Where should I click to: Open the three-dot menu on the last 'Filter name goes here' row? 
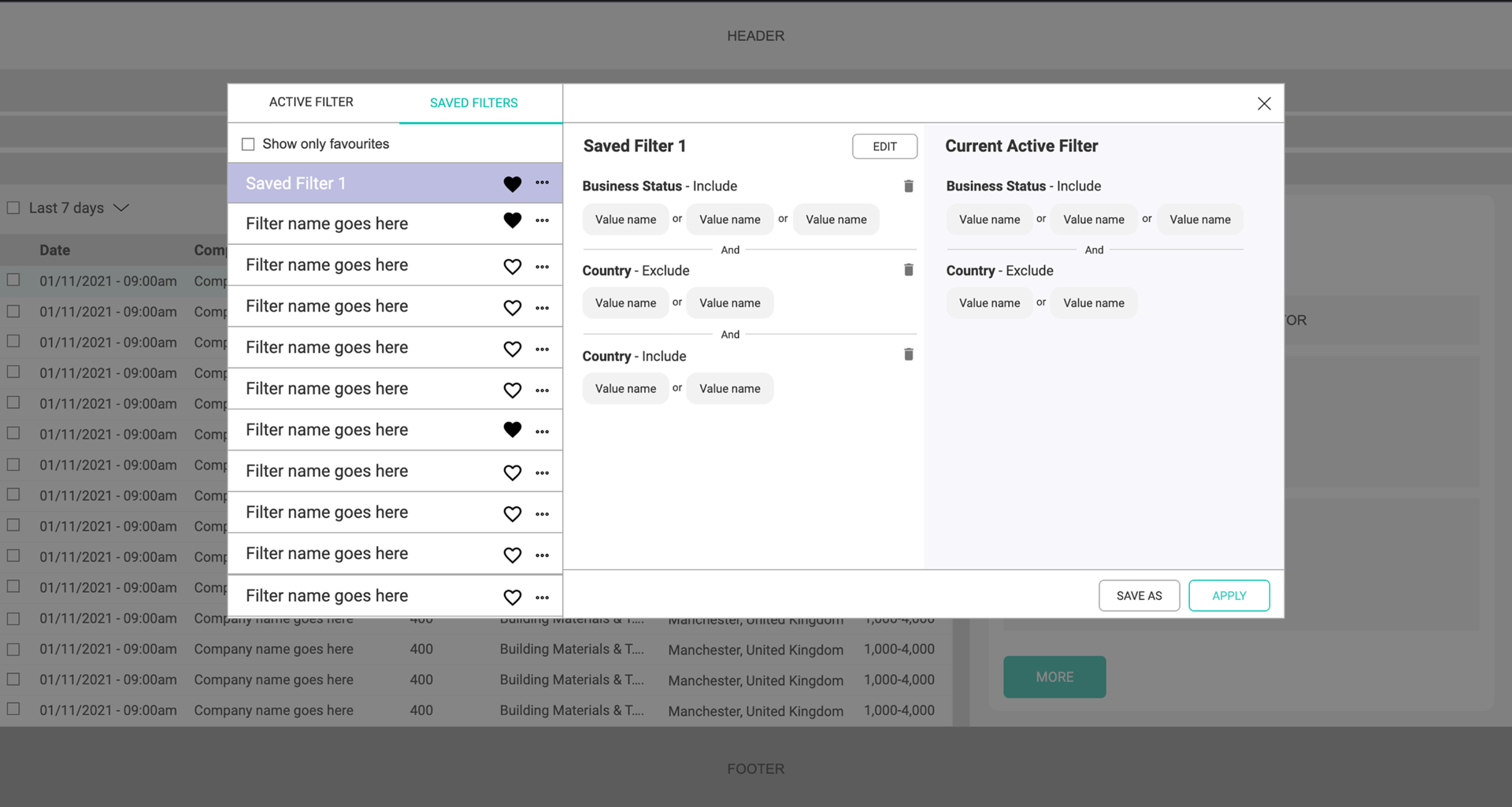point(542,598)
